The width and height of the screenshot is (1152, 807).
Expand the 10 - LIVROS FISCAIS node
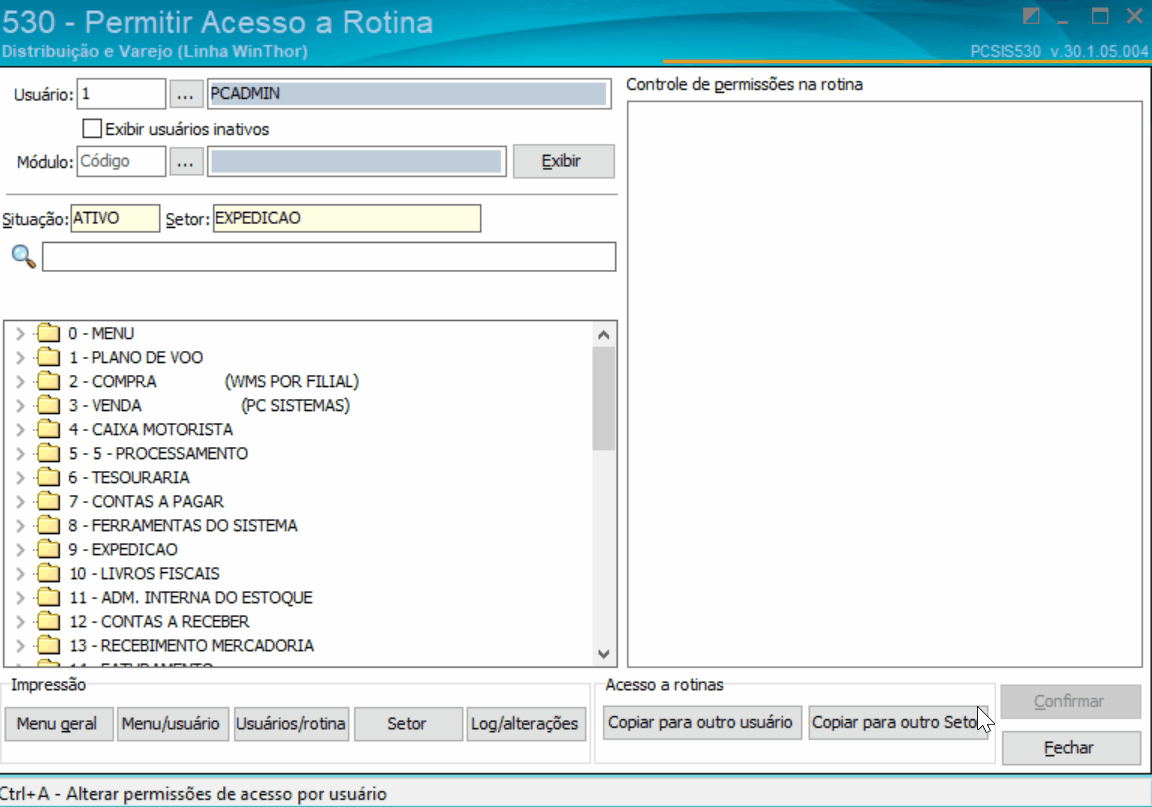pyautogui.click(x=21, y=574)
